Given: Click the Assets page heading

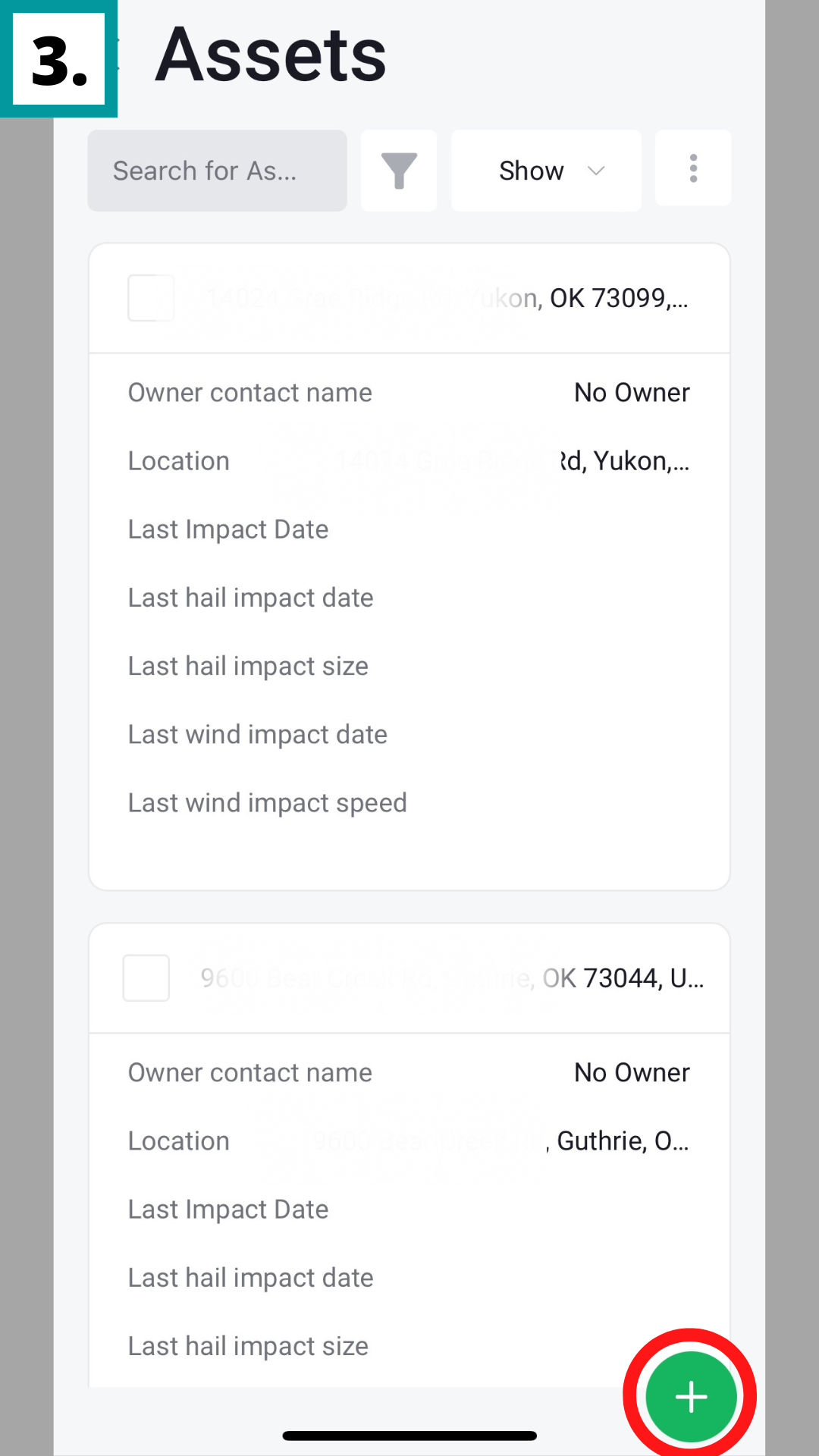Looking at the screenshot, I should pos(271,55).
